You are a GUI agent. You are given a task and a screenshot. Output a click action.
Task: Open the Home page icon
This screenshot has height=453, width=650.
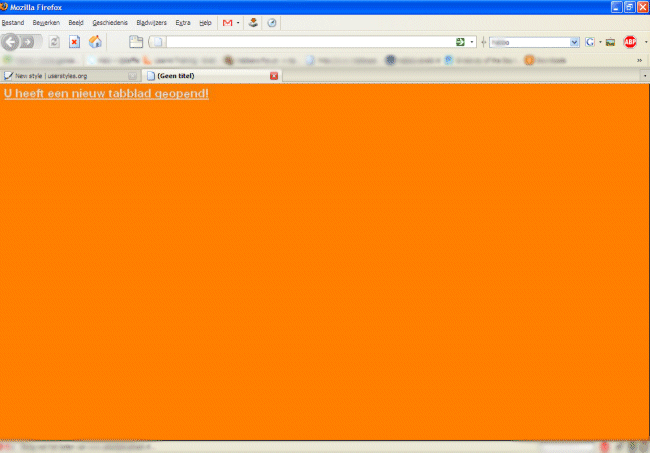tap(95, 42)
